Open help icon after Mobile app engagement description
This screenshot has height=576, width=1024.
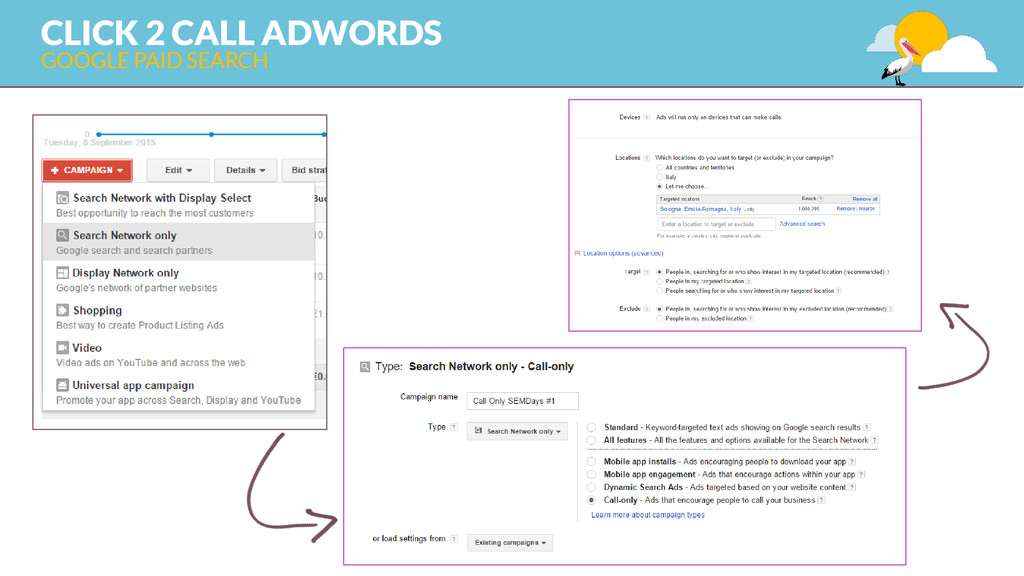click(861, 475)
